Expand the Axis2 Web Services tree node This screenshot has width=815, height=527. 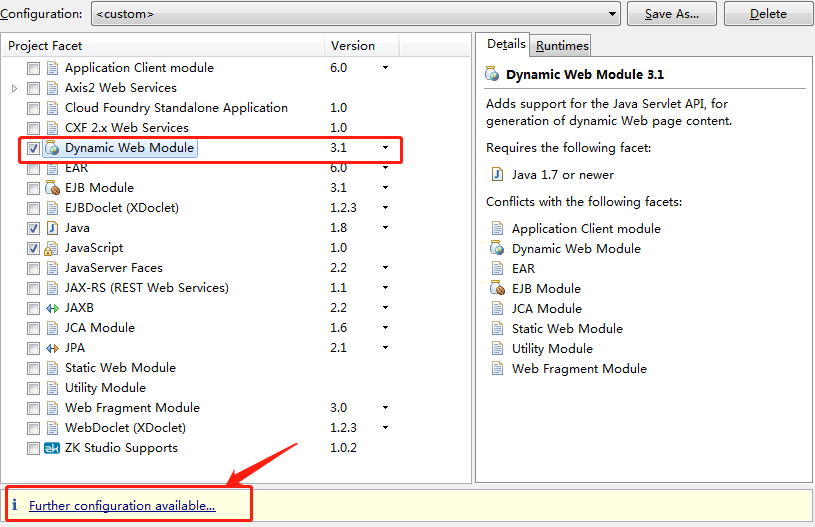click(15, 88)
